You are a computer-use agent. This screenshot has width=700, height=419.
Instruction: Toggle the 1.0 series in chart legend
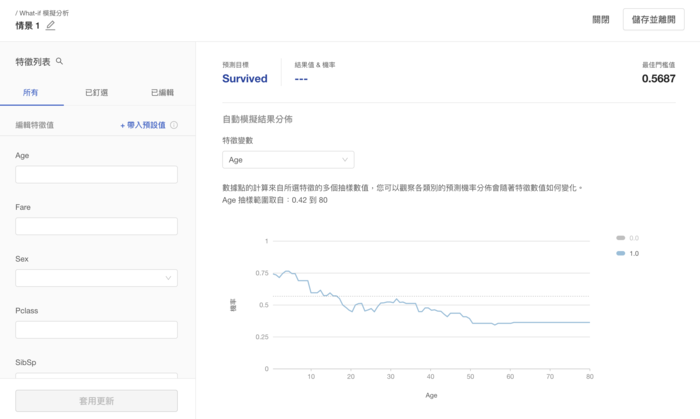coord(627,254)
